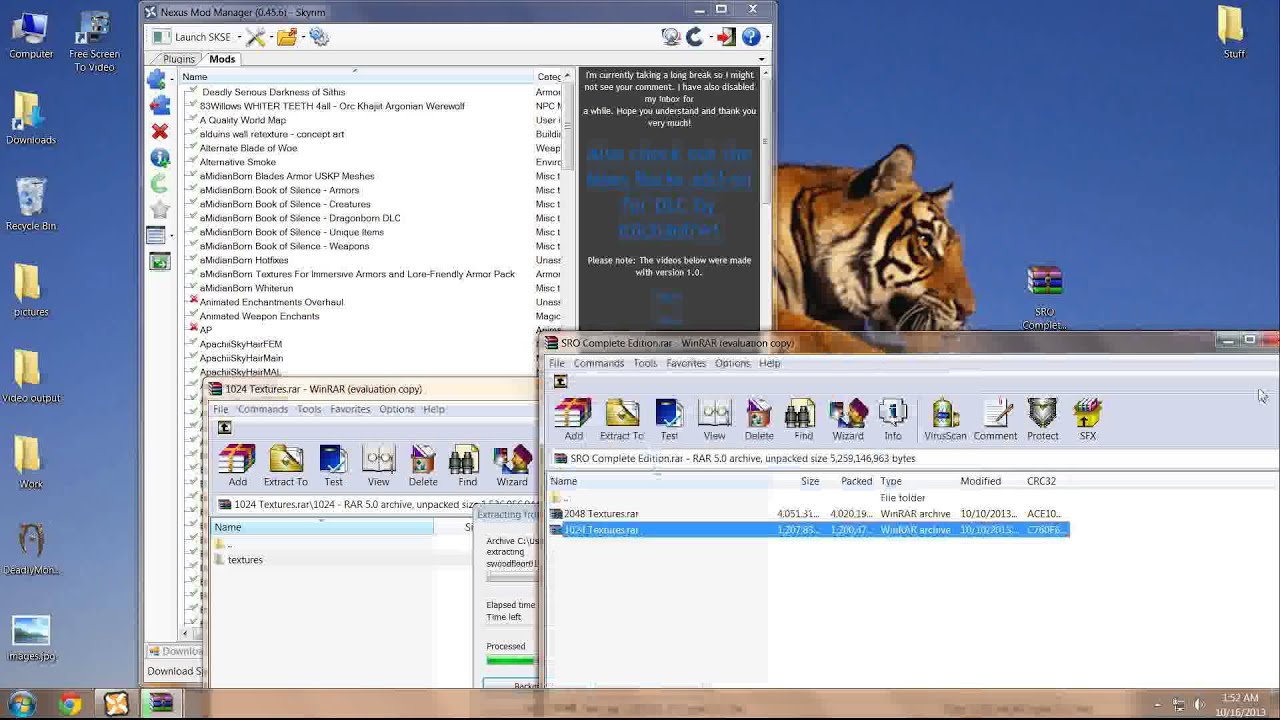
Task: Click SRO WinRAR archive path address bar
Action: click(x=912, y=459)
